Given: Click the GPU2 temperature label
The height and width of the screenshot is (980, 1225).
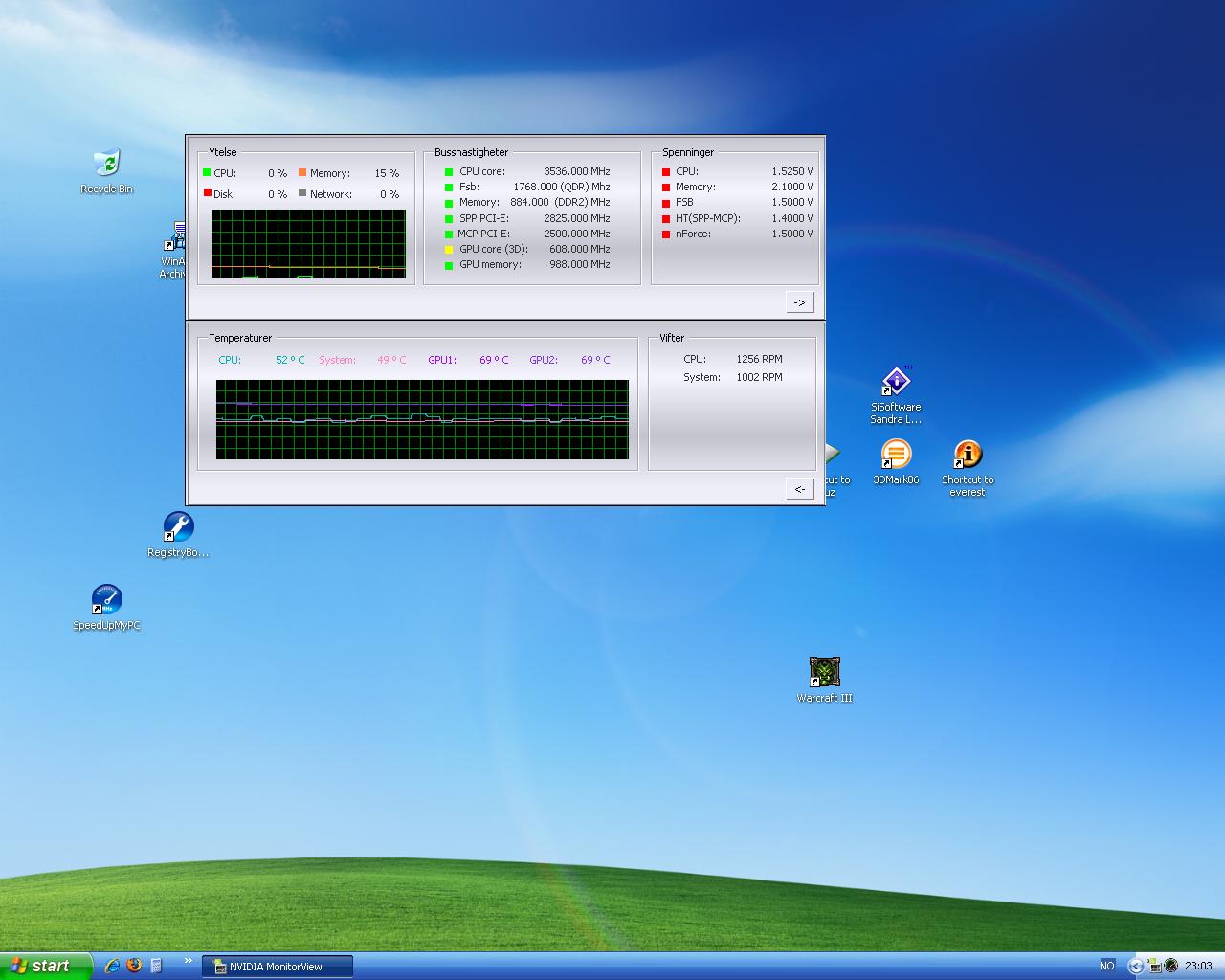Looking at the screenshot, I should click(x=544, y=360).
